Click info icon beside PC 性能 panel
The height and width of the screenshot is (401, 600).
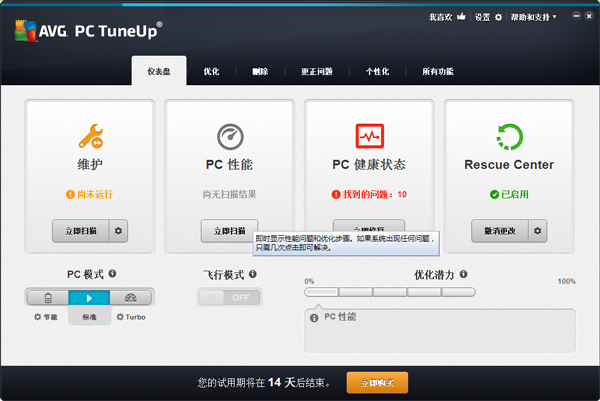tap(314, 318)
